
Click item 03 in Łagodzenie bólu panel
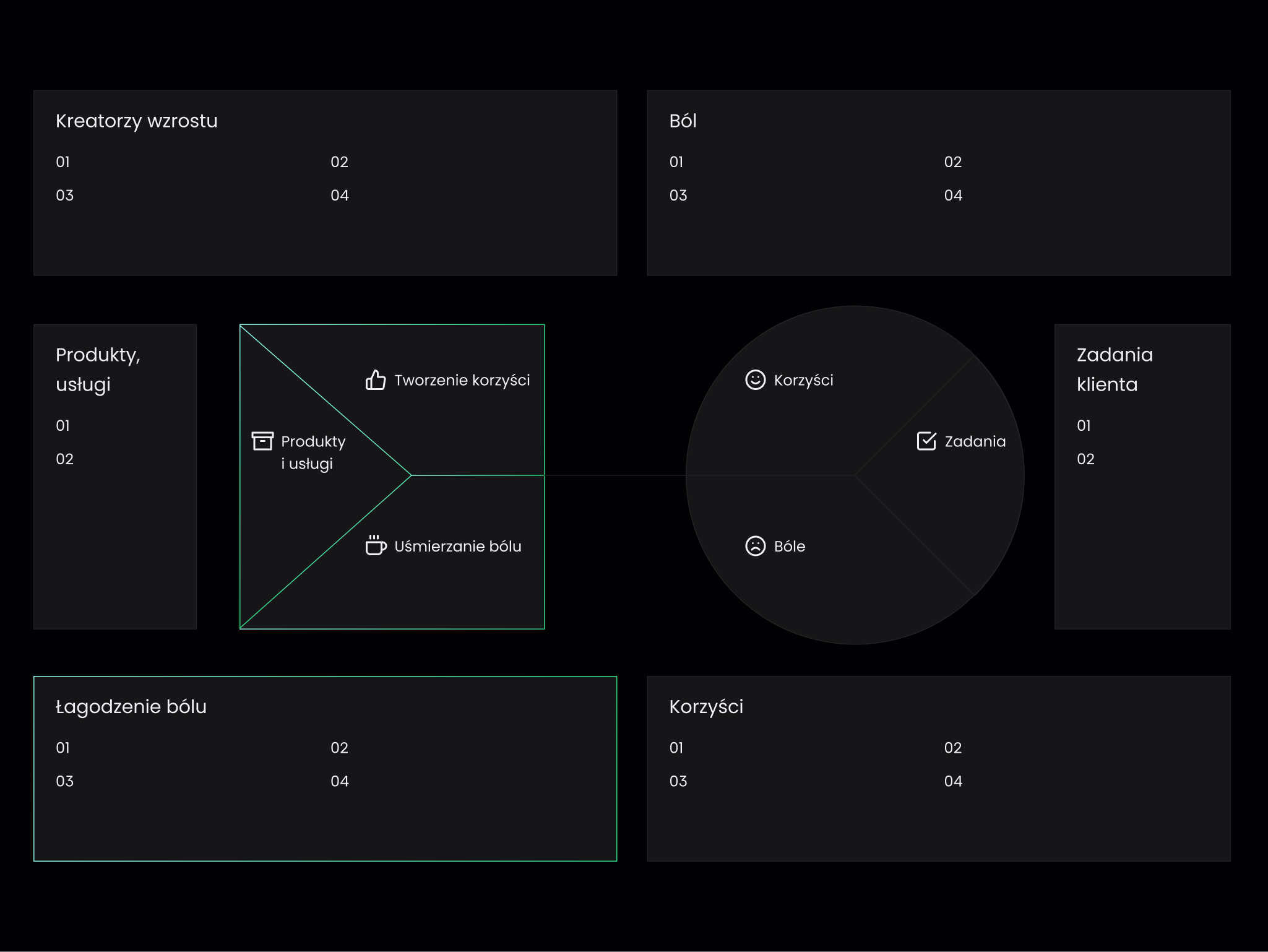[64, 781]
